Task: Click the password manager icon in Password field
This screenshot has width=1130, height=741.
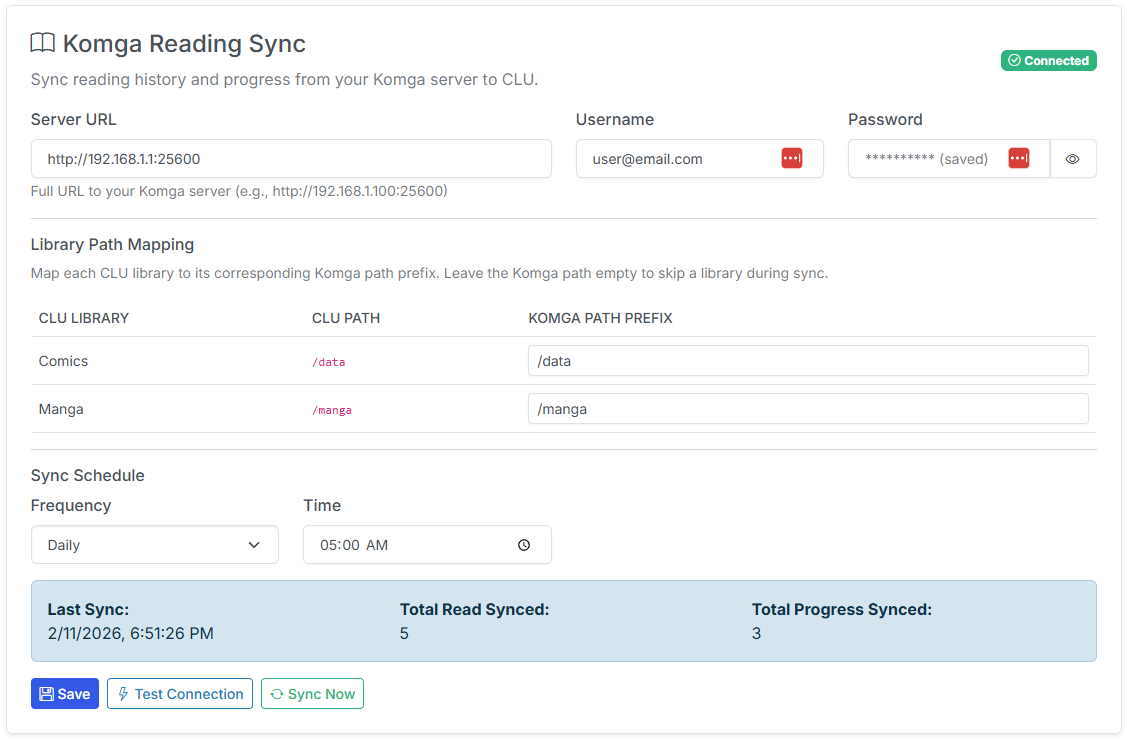Action: 1018,158
